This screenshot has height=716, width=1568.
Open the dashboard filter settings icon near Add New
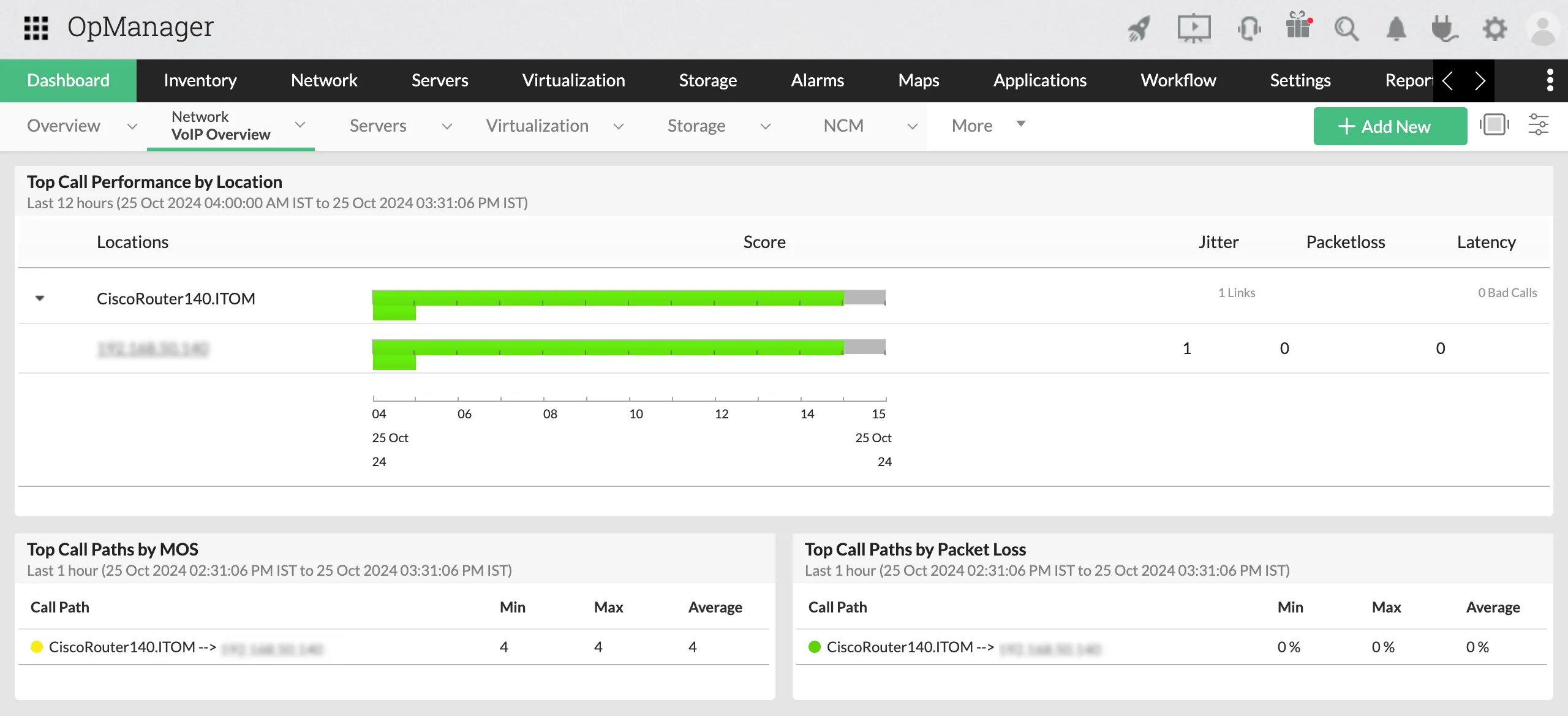pos(1539,126)
